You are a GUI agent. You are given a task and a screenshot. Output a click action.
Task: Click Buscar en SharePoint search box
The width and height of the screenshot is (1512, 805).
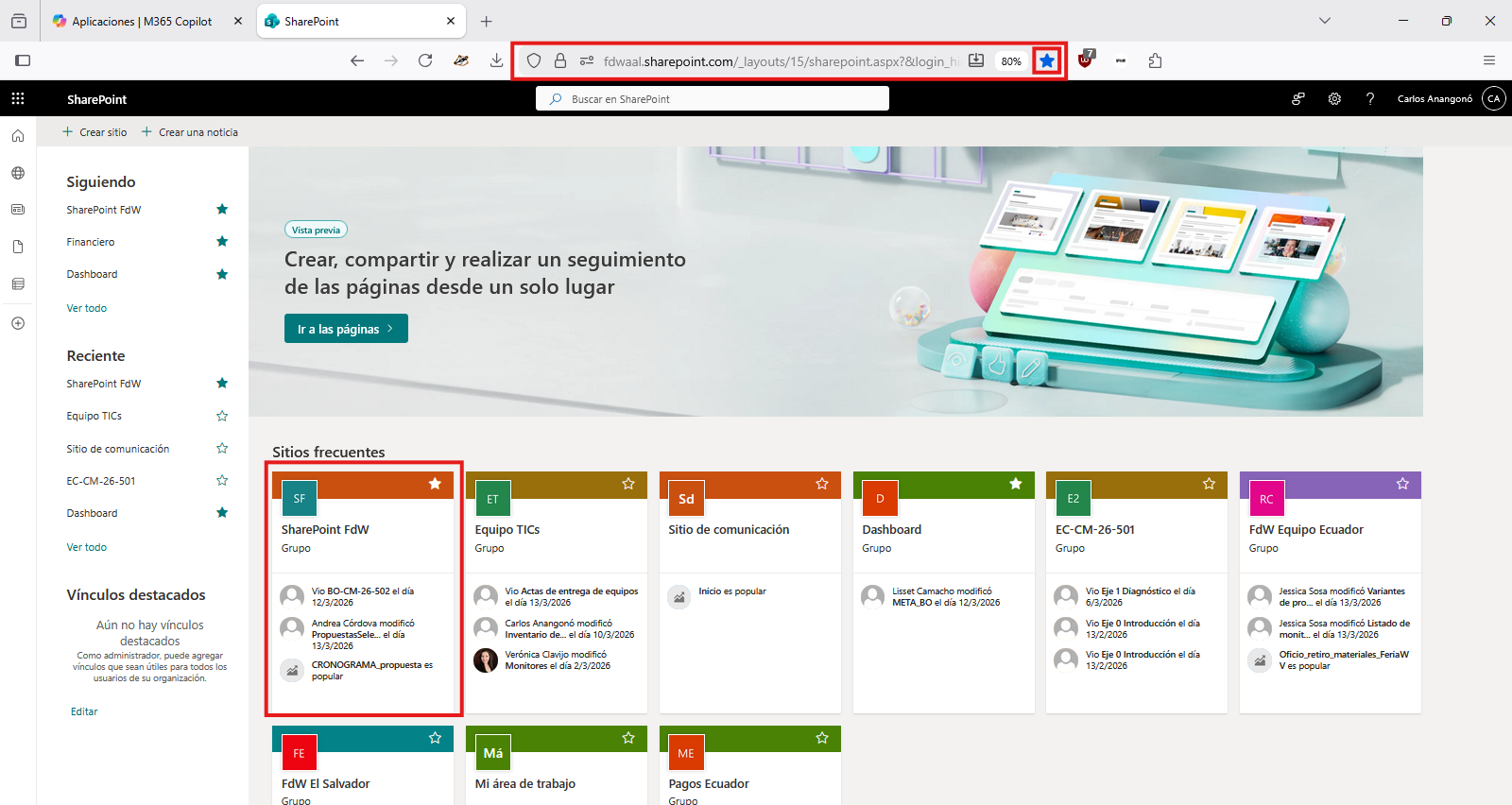click(x=713, y=98)
